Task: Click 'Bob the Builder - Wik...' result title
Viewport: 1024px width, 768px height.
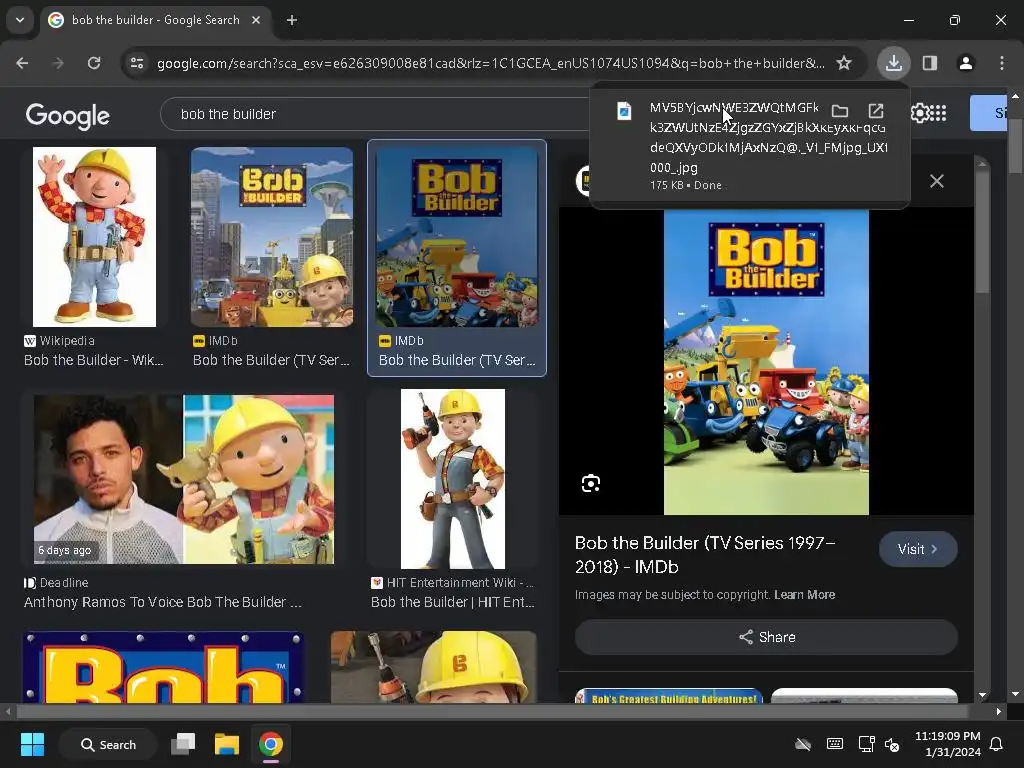Action: click(x=93, y=360)
